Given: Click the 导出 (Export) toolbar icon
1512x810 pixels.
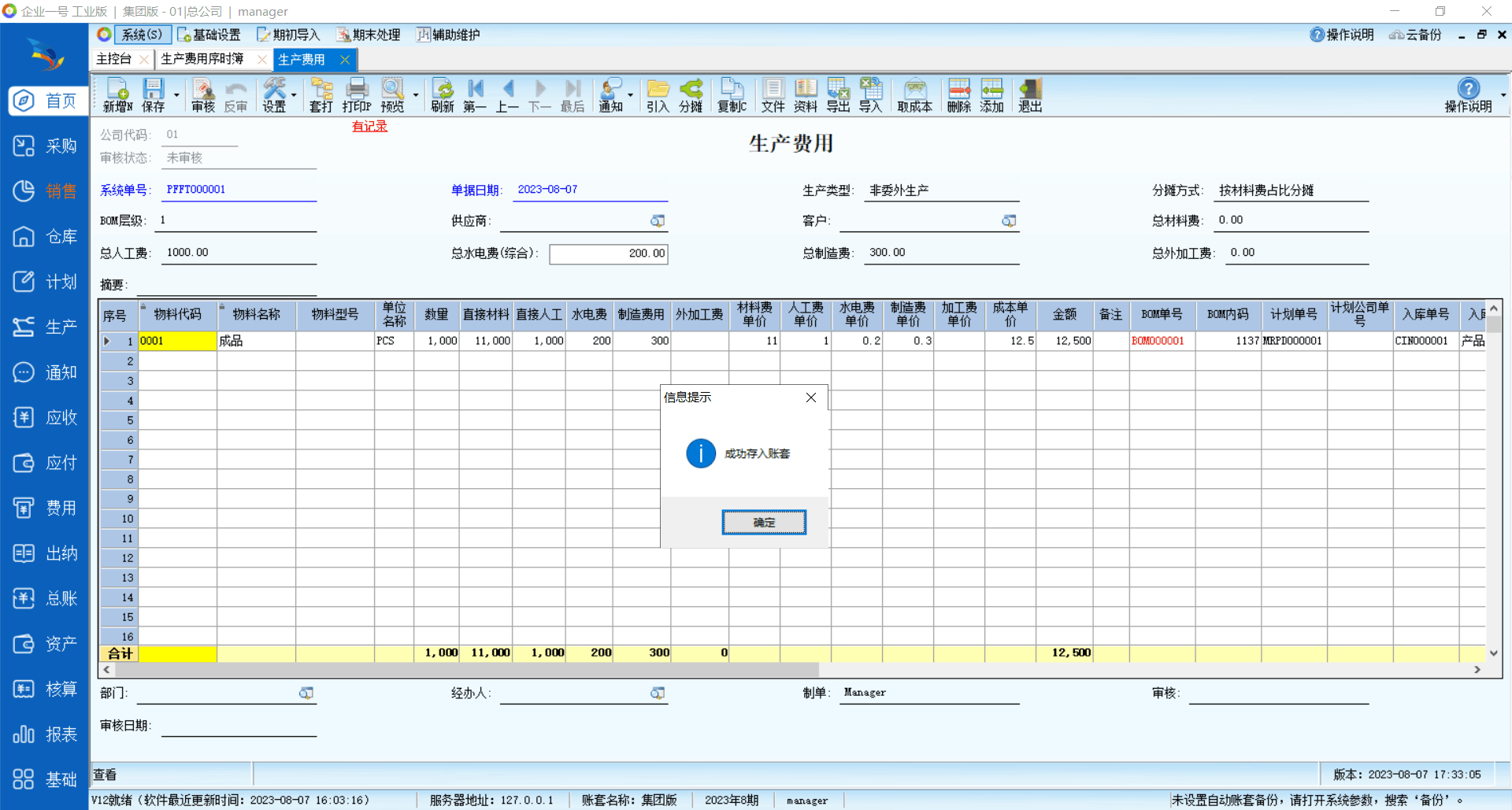Looking at the screenshot, I should coord(838,95).
